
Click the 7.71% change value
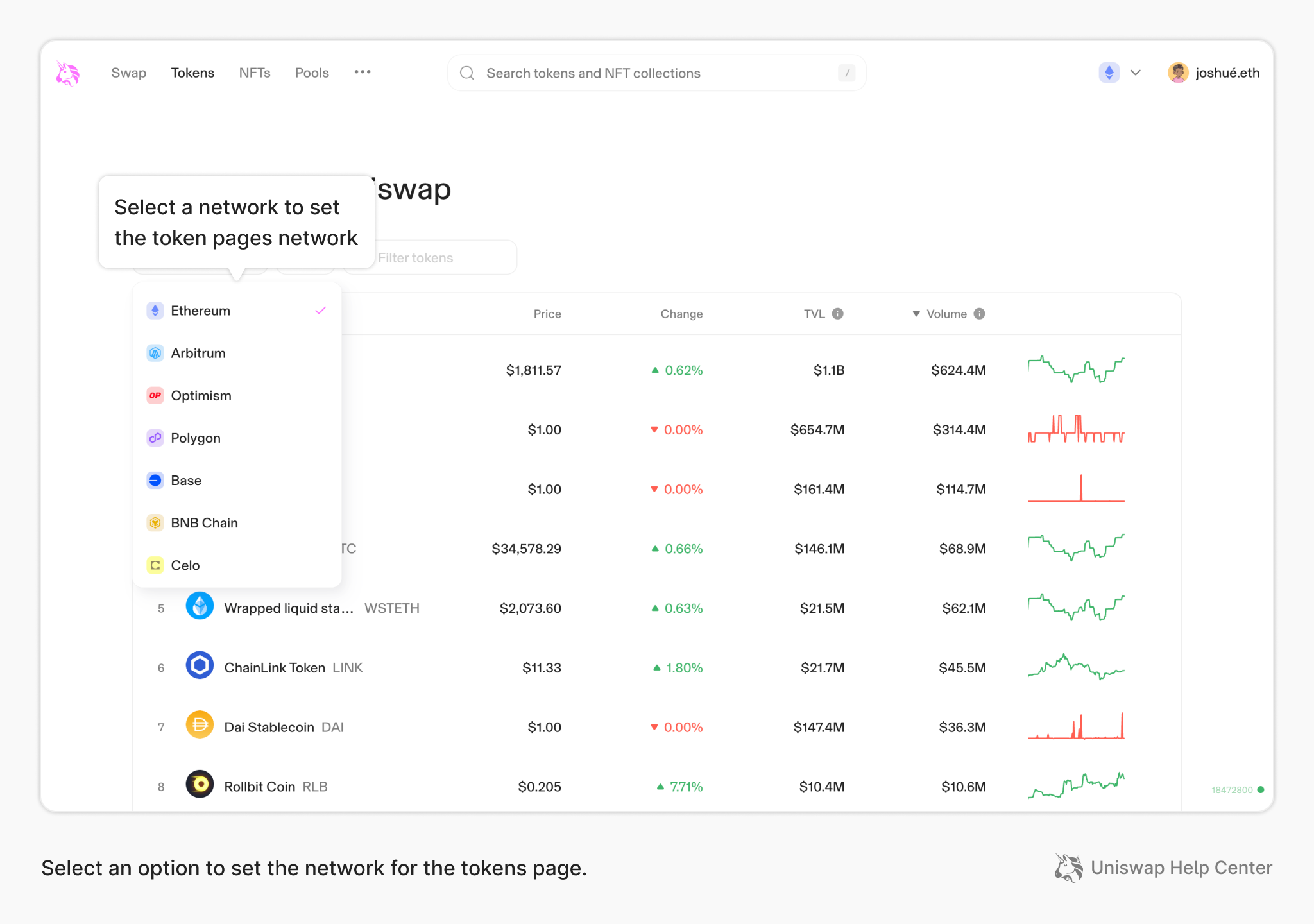coord(687,787)
